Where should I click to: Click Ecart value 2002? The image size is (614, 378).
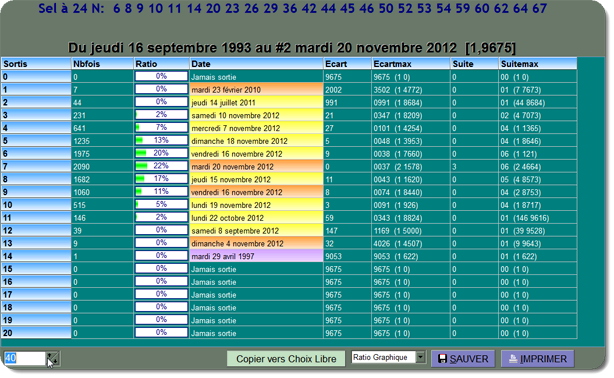coord(333,90)
